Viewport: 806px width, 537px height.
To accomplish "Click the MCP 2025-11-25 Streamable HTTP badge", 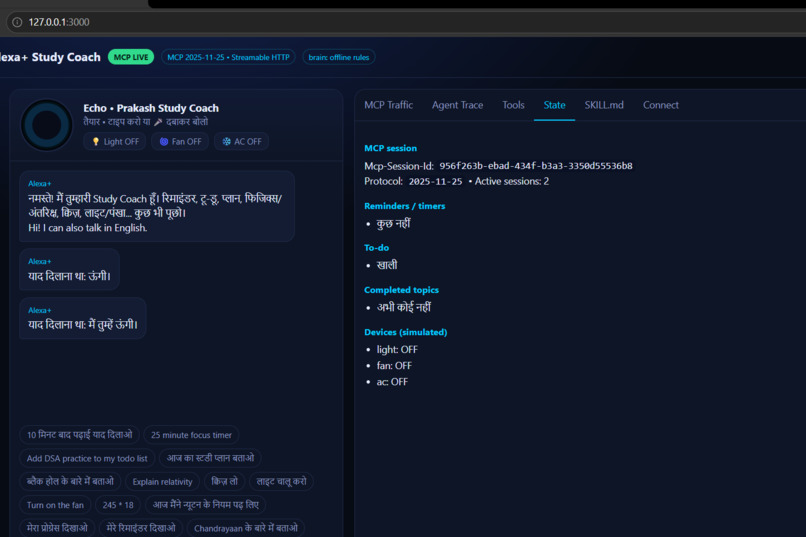I will pyautogui.click(x=228, y=57).
